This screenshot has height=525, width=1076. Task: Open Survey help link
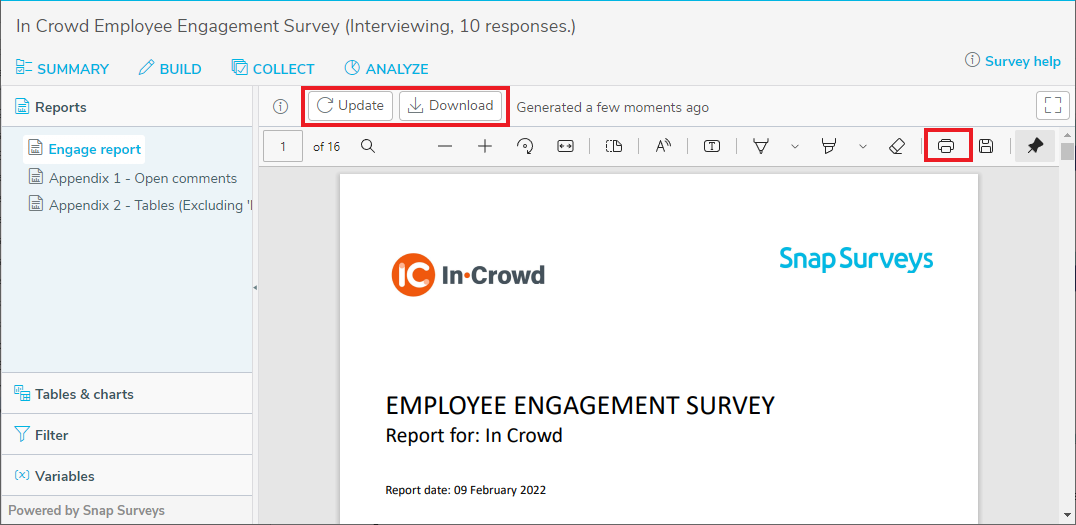coord(1013,61)
